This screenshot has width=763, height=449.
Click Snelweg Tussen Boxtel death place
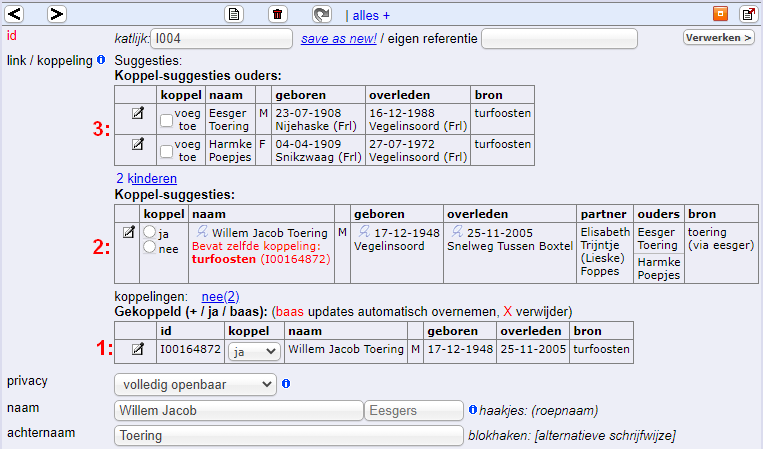tap(510, 246)
